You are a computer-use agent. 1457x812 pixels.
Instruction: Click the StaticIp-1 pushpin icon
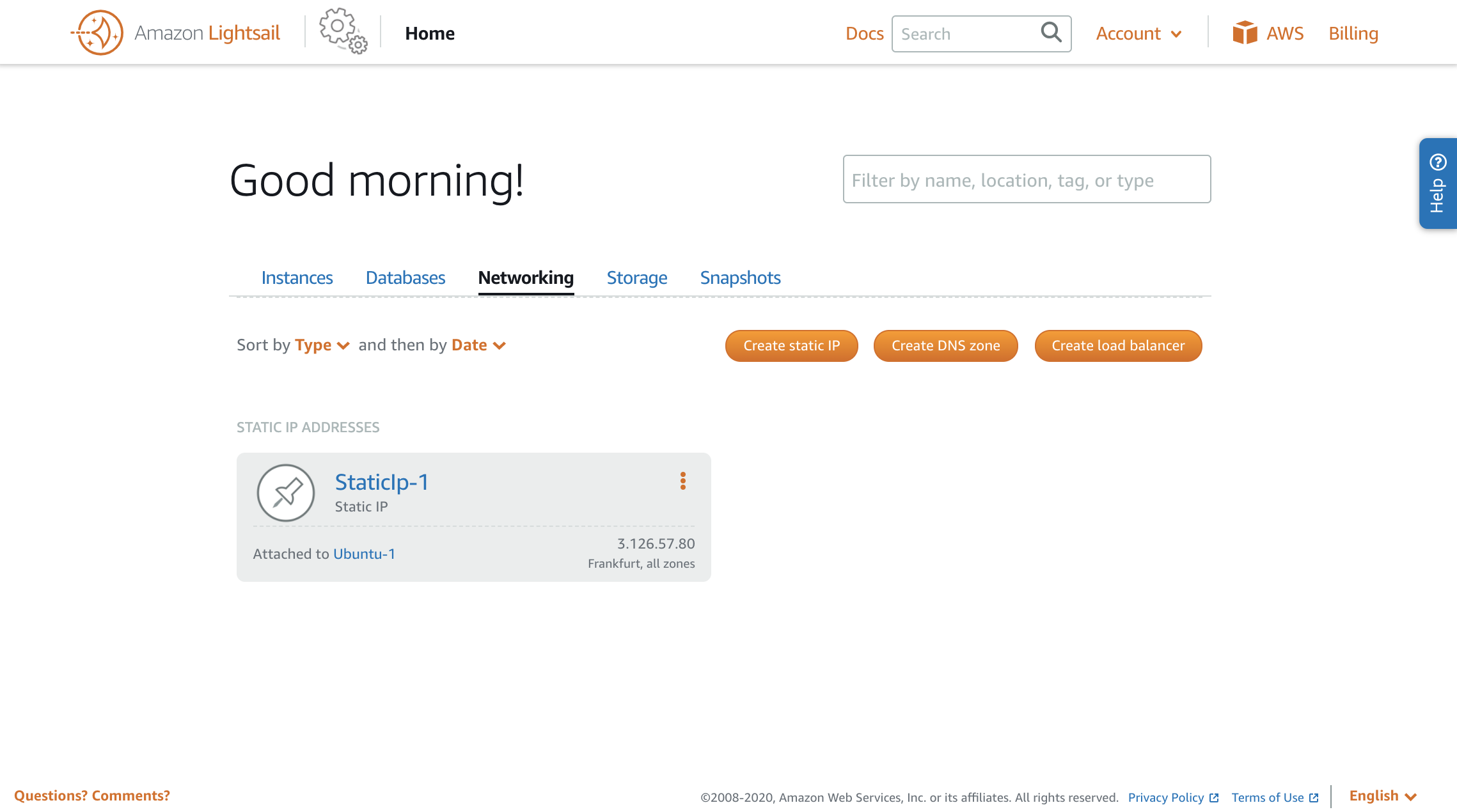(x=286, y=492)
